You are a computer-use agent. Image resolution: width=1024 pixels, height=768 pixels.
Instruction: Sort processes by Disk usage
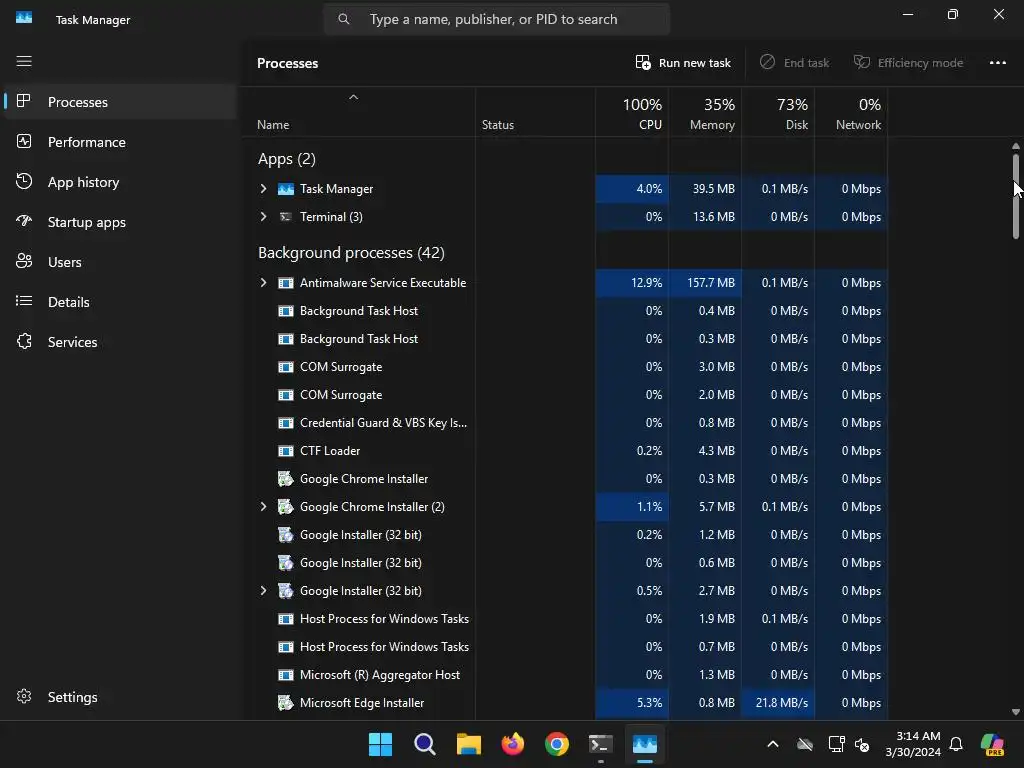pos(778,112)
